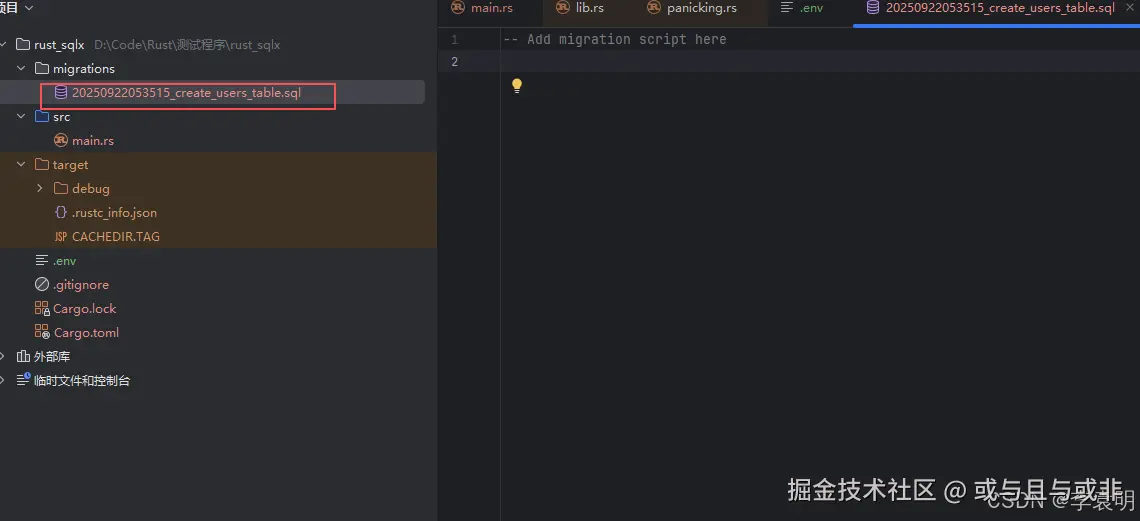The height and width of the screenshot is (521, 1140).
Task: Click the debug folder icon
Action: pos(61,188)
